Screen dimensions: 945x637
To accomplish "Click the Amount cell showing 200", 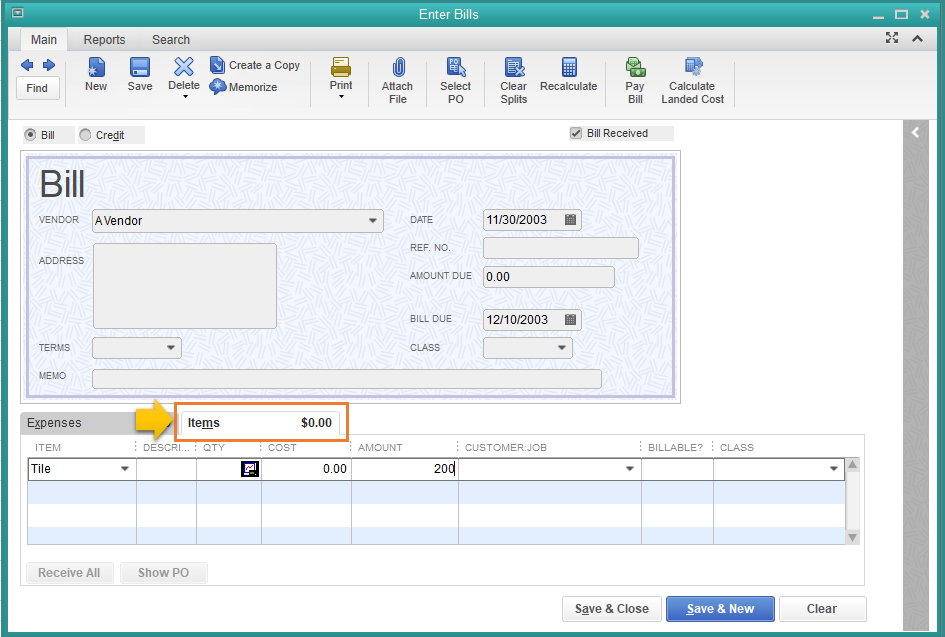I will coord(404,469).
